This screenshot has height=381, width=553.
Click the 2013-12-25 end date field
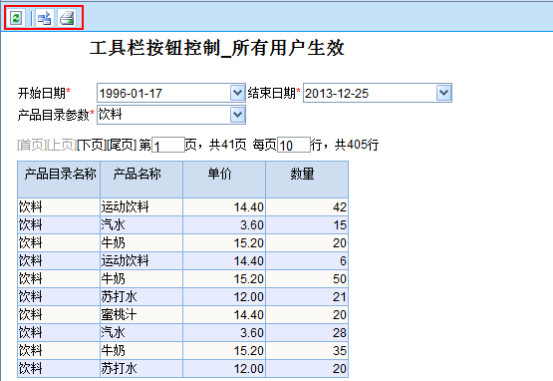370,93
